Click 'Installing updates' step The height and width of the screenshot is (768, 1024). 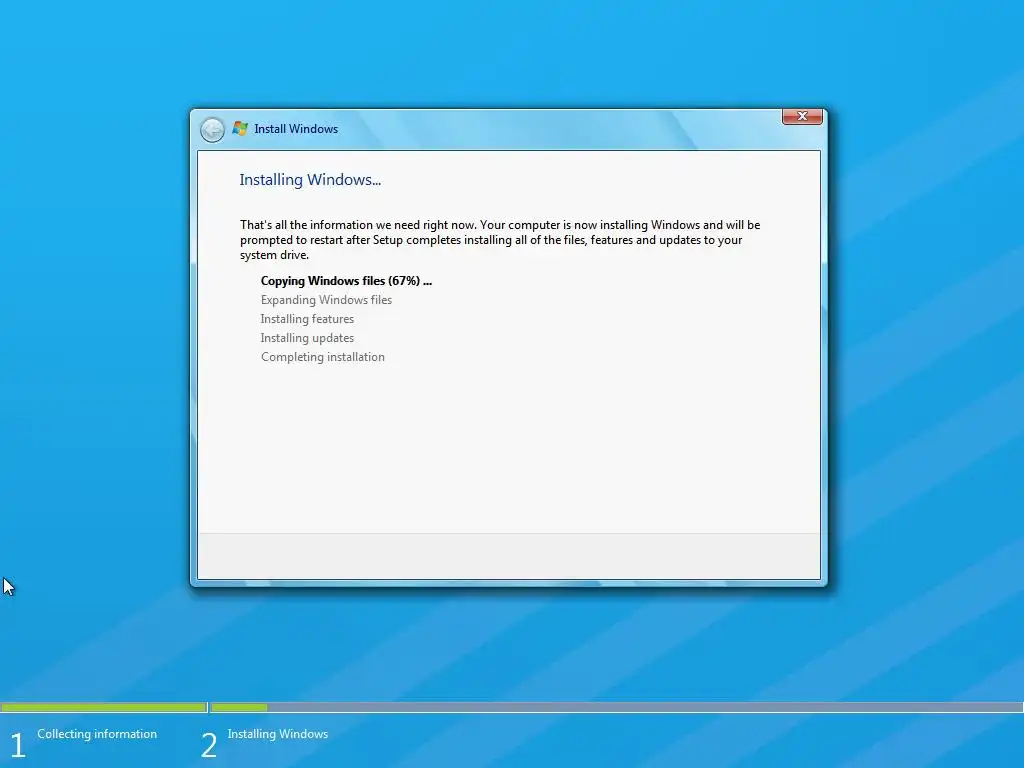pos(307,338)
